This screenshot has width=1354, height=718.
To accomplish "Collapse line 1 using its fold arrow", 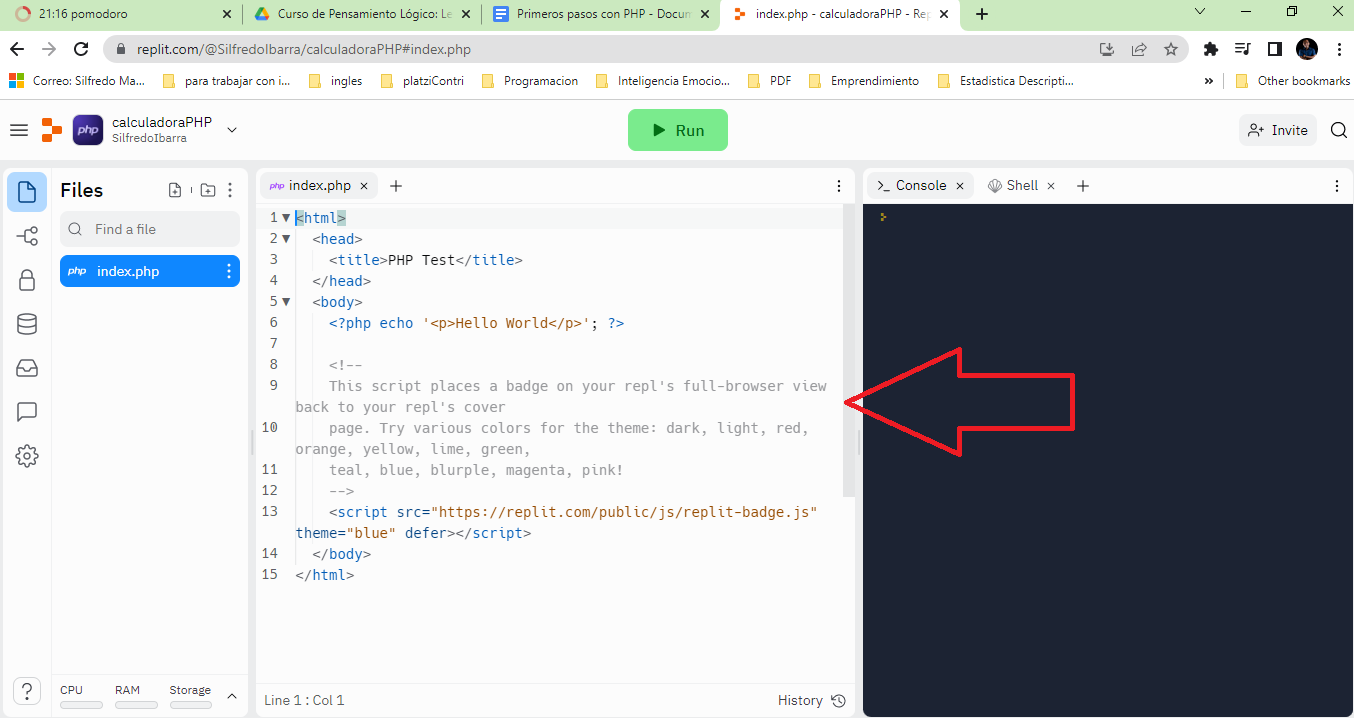I will tap(286, 217).
